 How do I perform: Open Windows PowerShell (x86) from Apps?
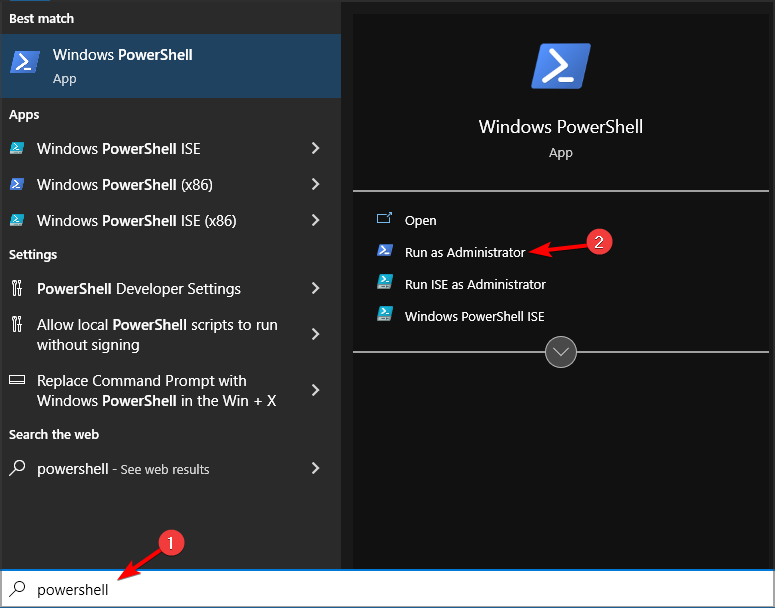coord(171,184)
